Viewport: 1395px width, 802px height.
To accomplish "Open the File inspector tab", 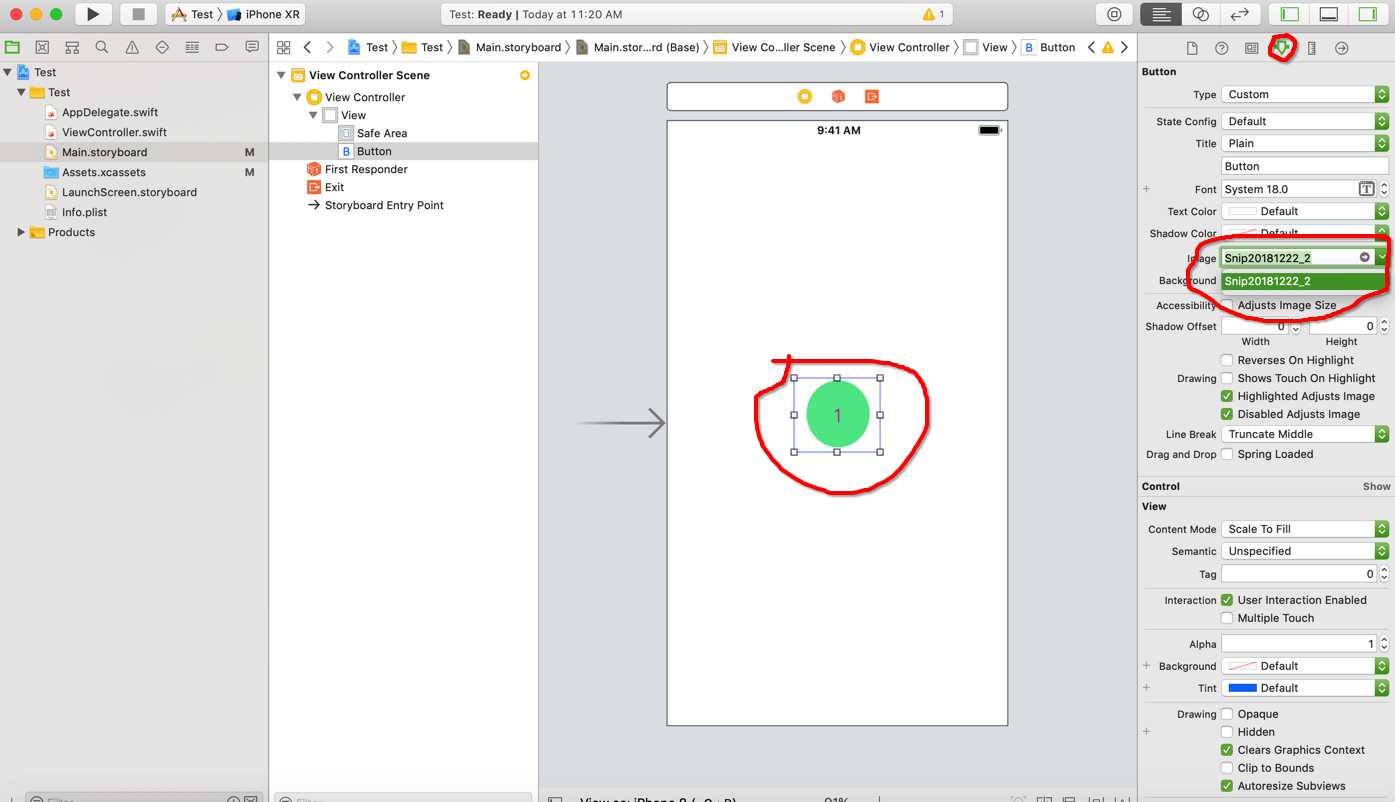I will click(x=1192, y=48).
